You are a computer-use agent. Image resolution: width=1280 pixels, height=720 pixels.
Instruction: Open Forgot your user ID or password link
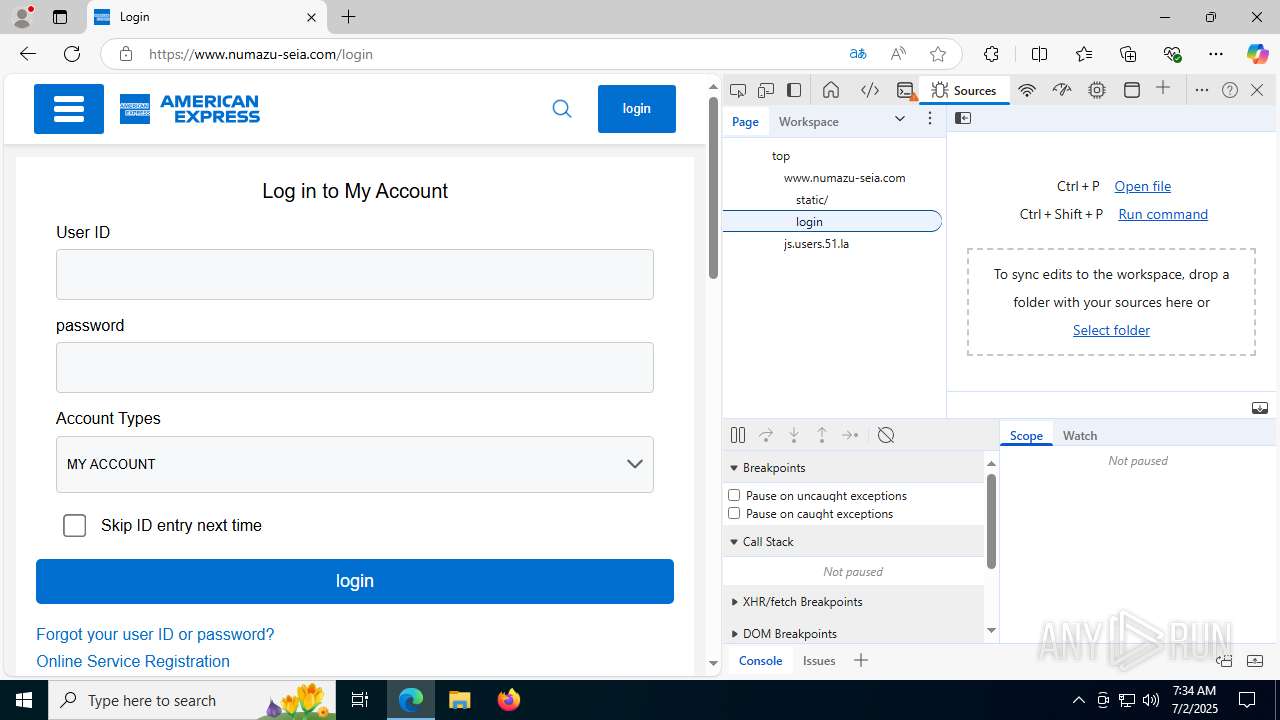155,634
